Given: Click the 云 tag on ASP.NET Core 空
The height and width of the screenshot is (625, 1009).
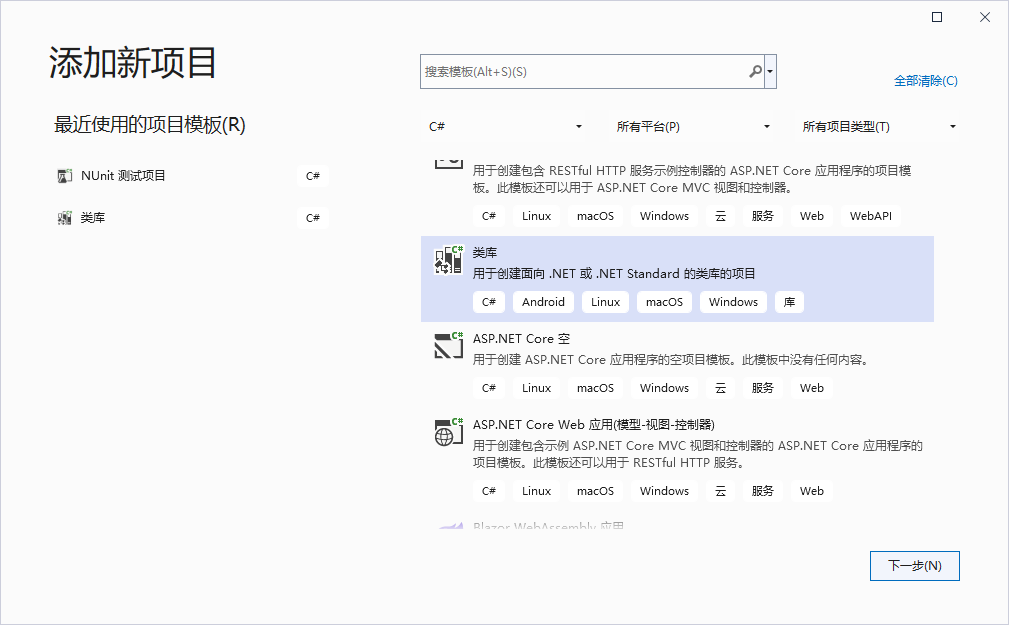Looking at the screenshot, I should 720,388.
